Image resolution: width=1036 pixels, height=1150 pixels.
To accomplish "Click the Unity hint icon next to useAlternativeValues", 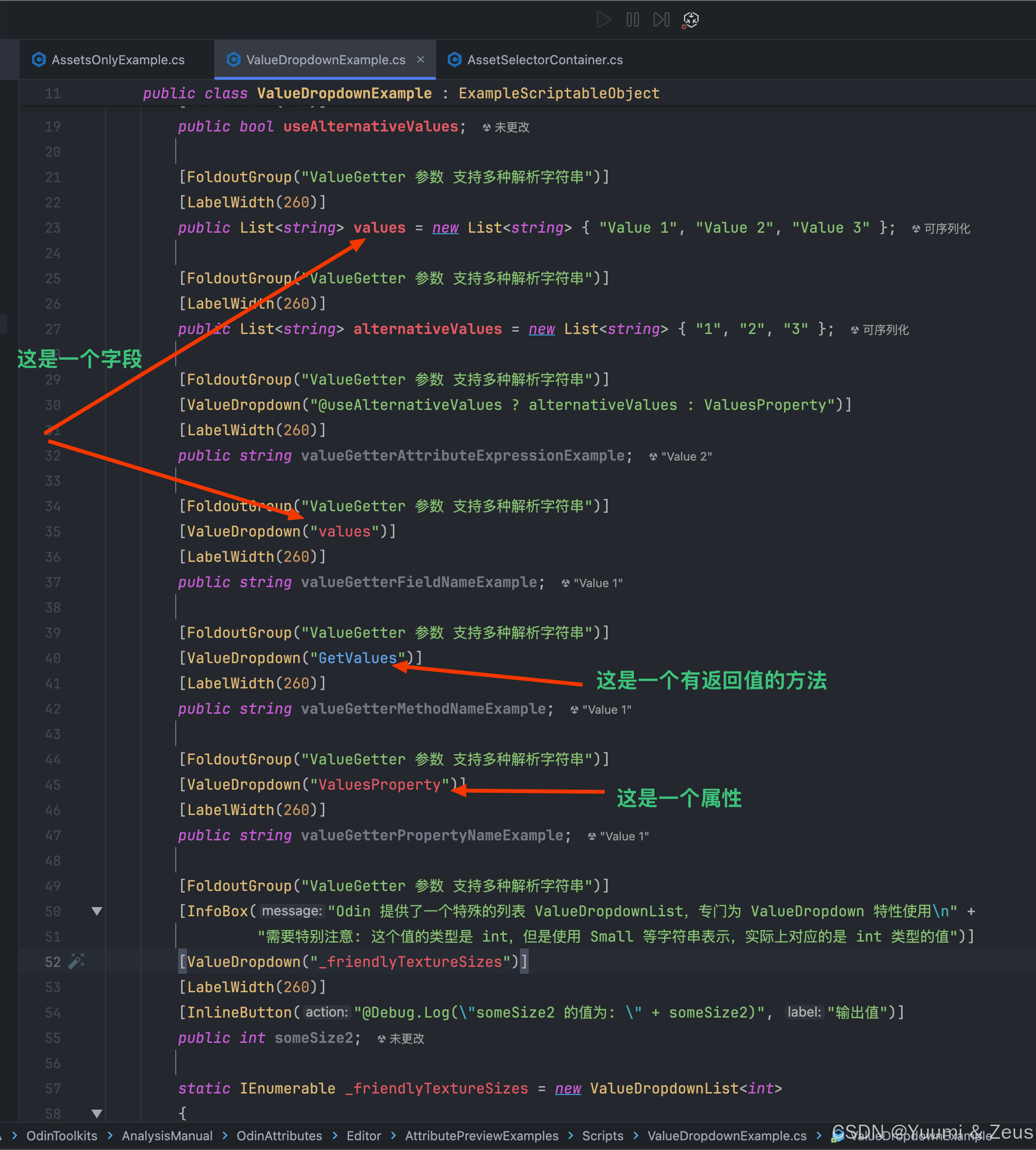I will pos(486,128).
